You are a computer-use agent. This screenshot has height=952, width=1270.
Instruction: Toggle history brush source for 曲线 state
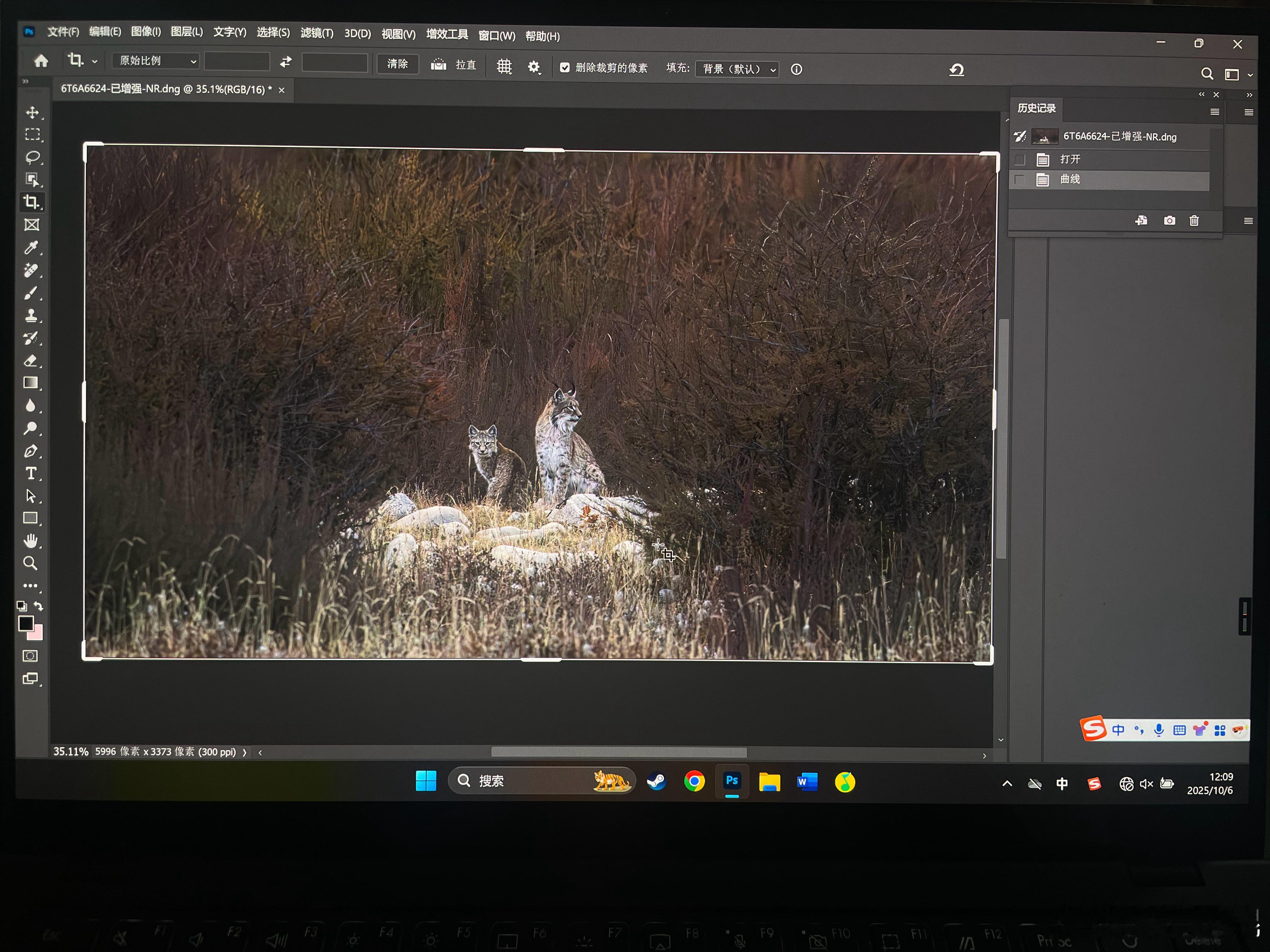(1020, 180)
